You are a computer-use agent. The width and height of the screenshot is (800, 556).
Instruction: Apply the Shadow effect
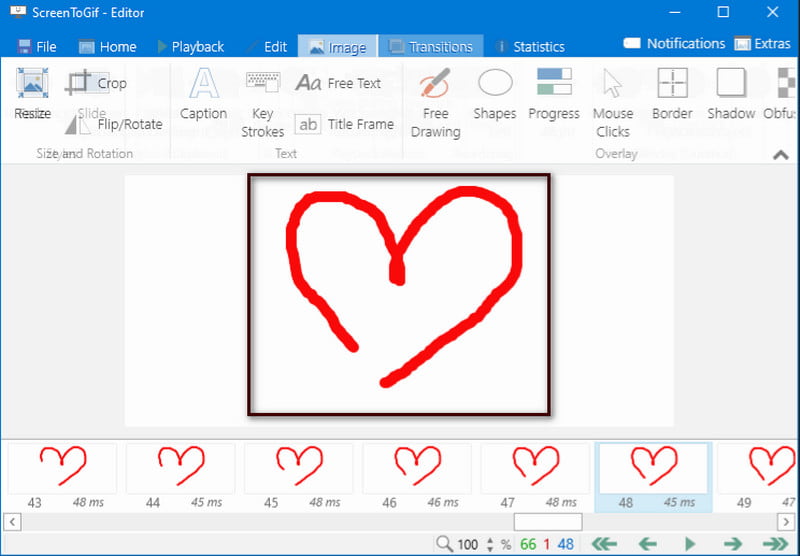coord(731,95)
